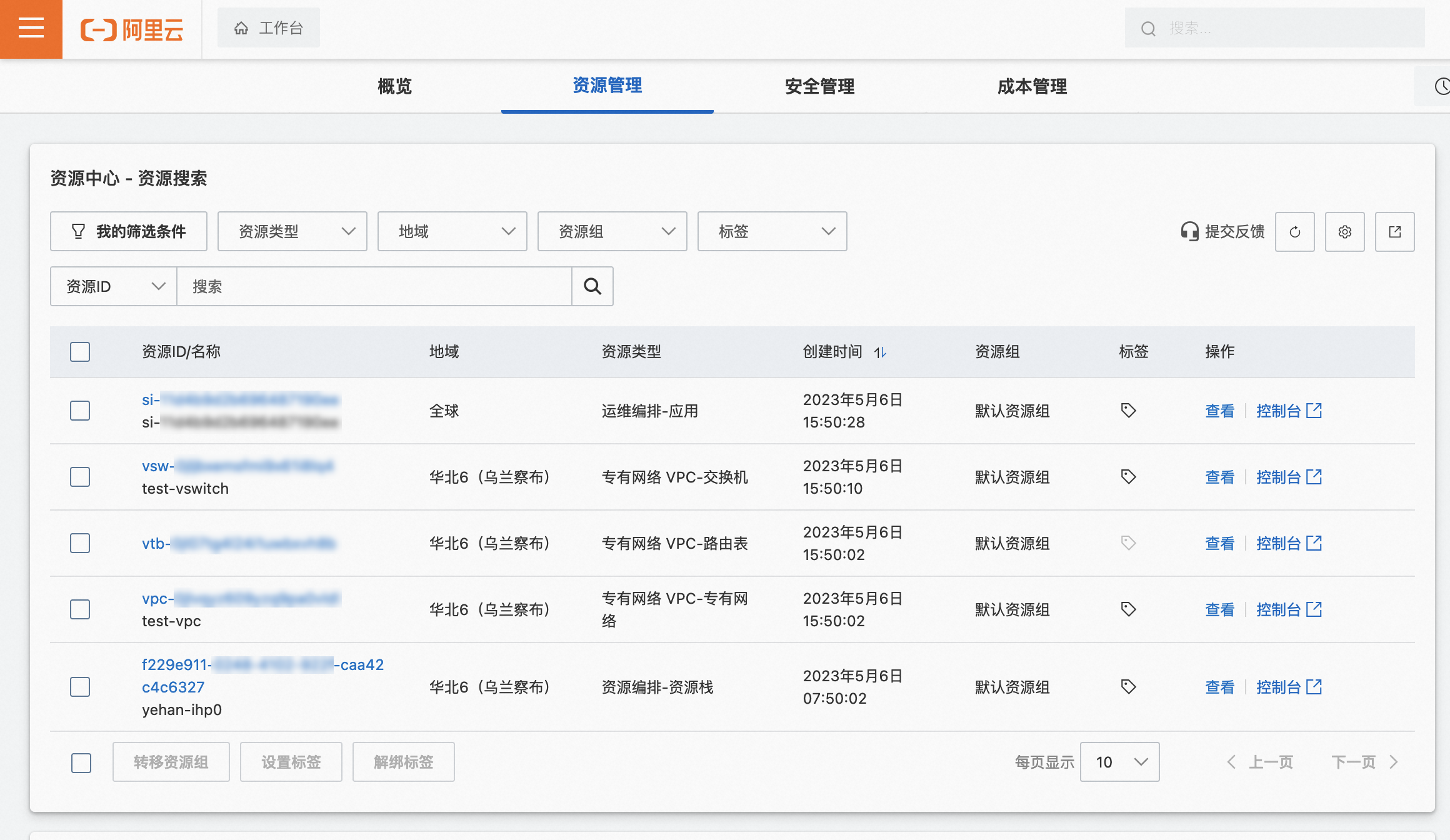Click 控制台 in the yehan-ihp0 row
1450x840 pixels.
[1278, 687]
